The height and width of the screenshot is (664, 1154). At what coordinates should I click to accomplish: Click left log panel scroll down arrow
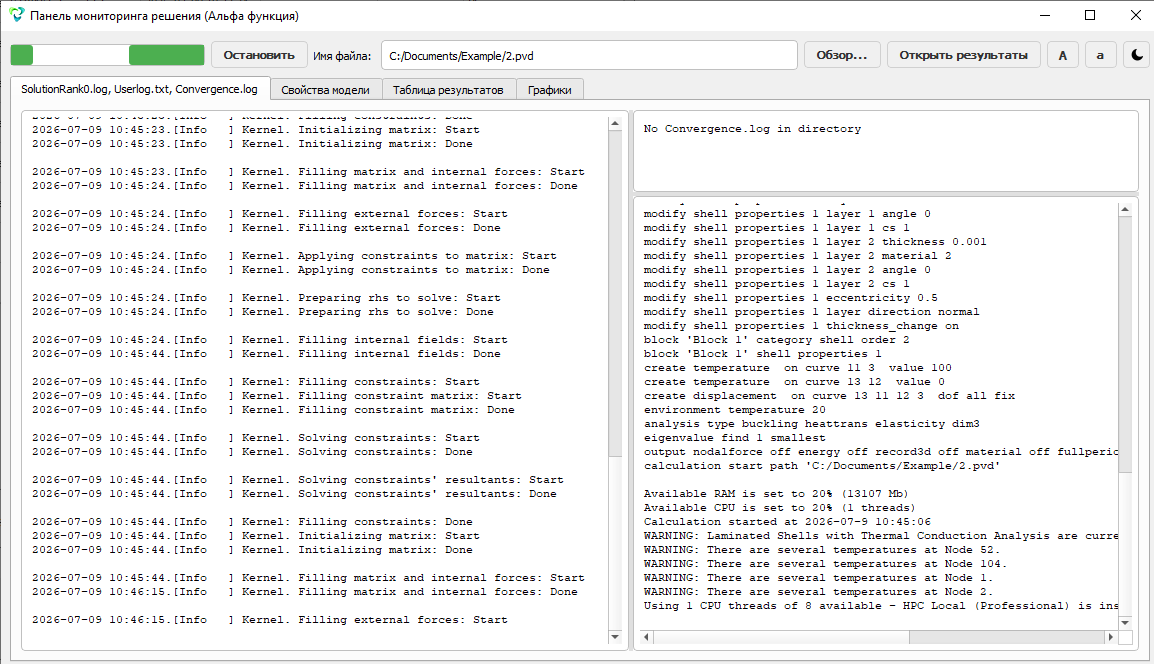point(615,637)
